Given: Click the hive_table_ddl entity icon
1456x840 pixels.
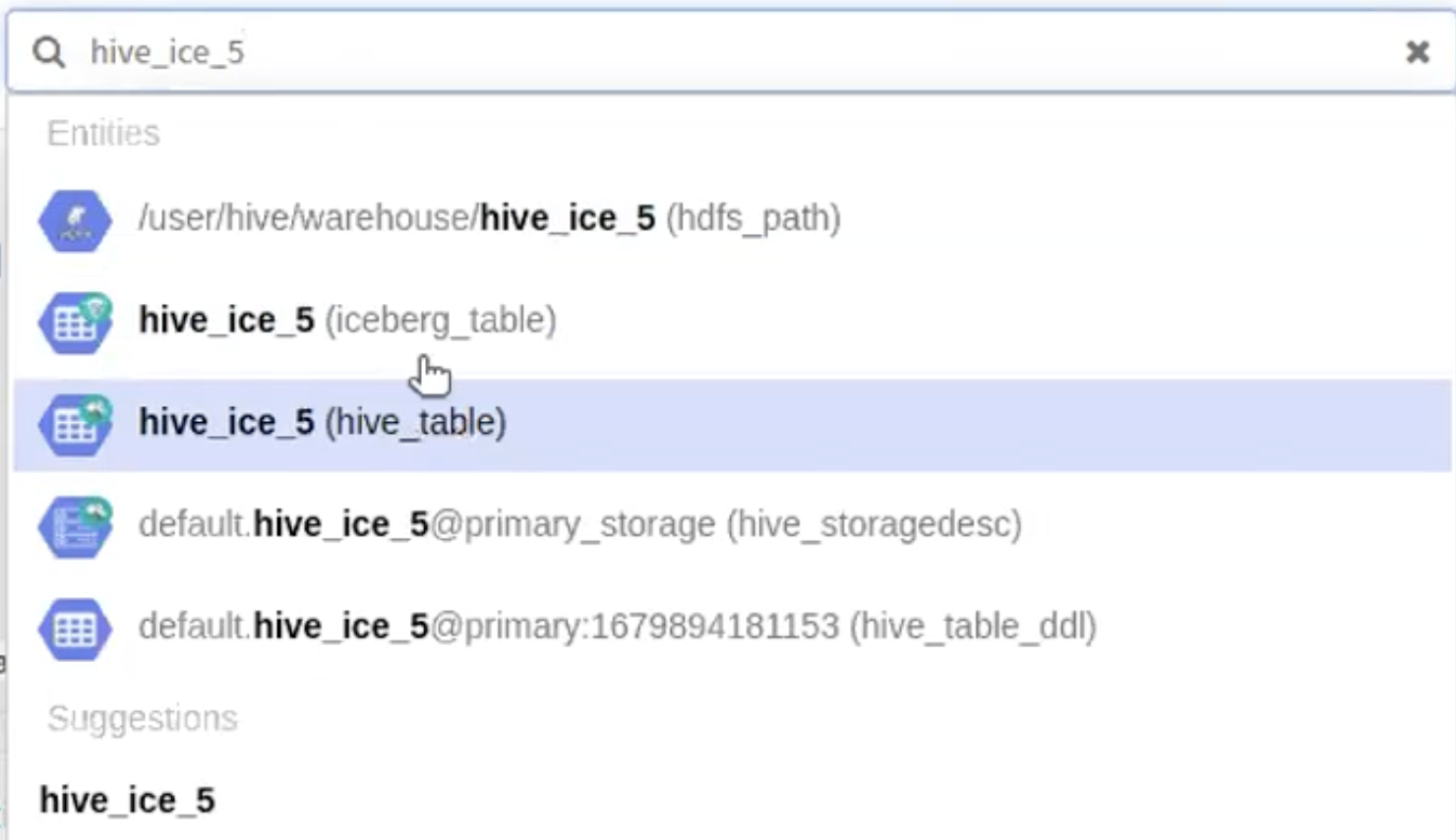Looking at the screenshot, I should pyautogui.click(x=75, y=628).
